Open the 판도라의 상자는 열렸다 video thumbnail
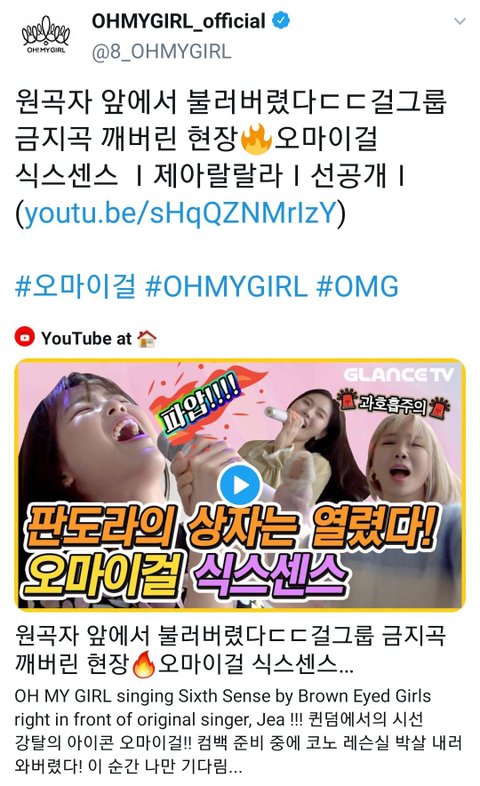480x786 pixels. tap(240, 485)
